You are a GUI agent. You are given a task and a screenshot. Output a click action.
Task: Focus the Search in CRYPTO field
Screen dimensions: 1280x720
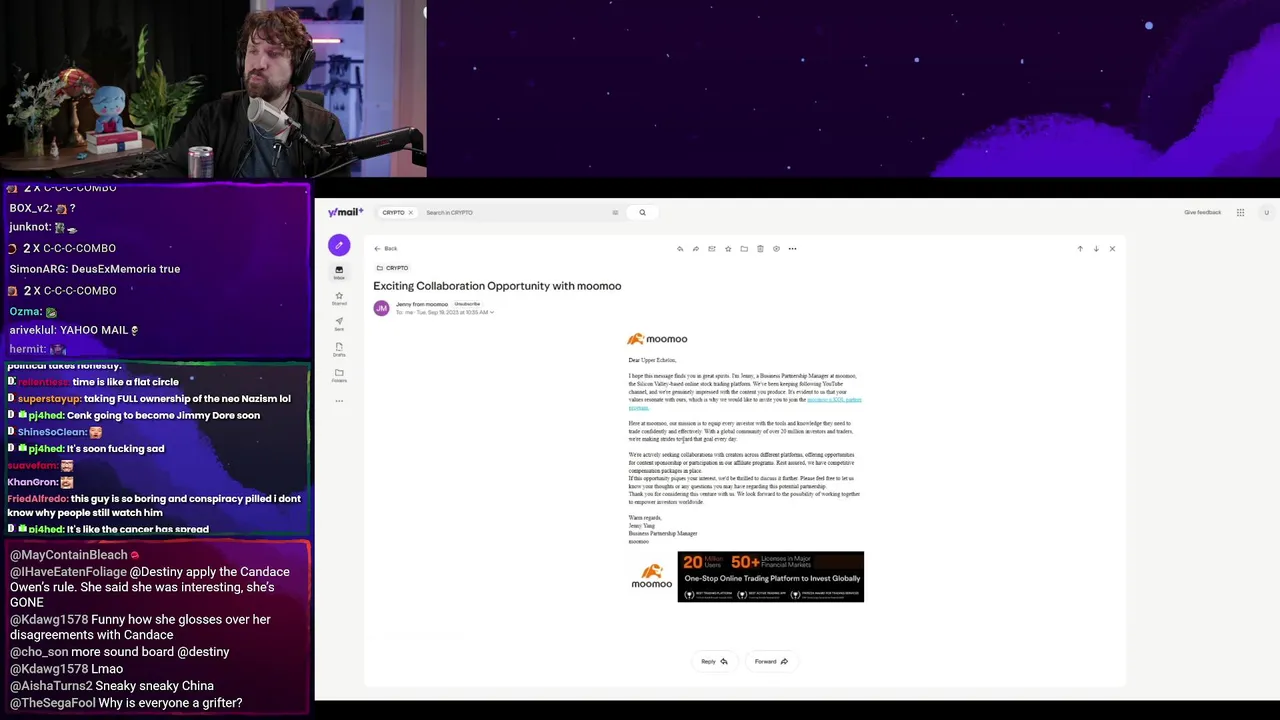coord(515,212)
